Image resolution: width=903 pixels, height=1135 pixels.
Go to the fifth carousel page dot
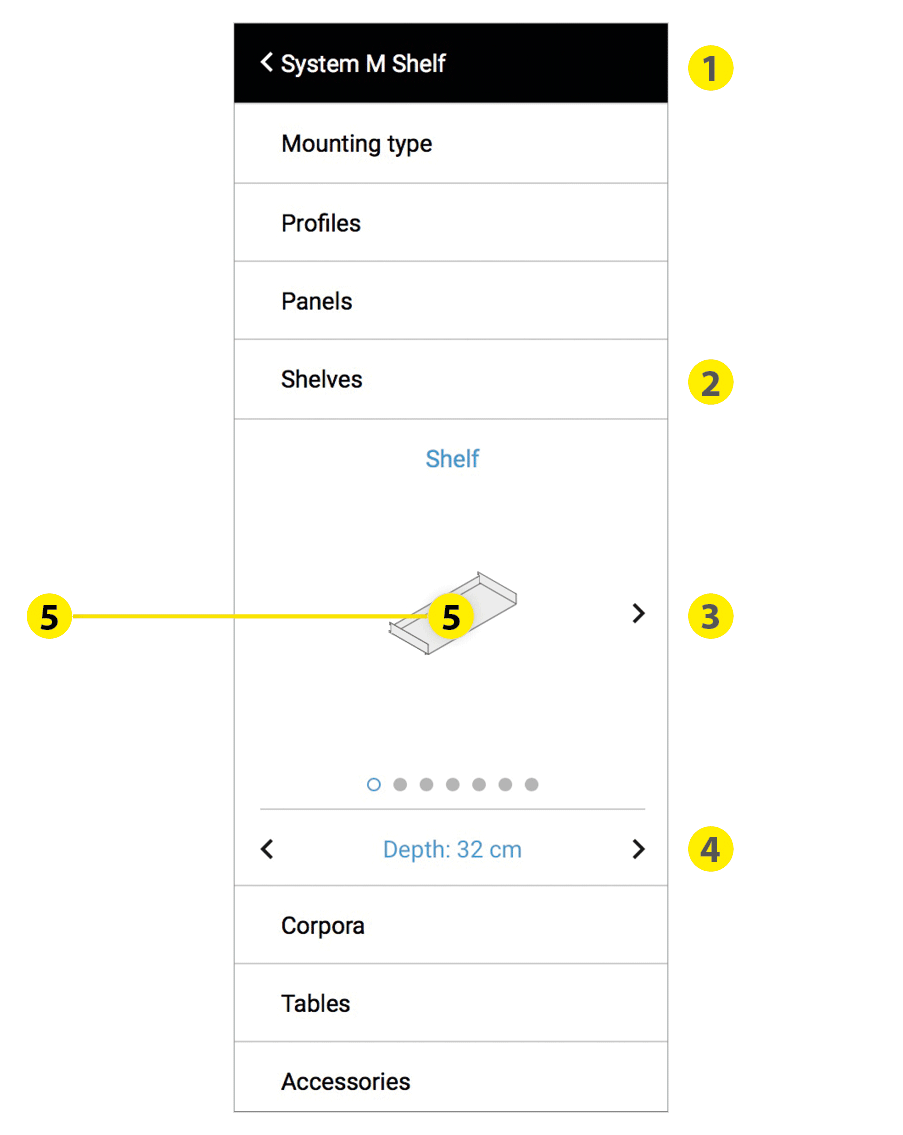479,785
